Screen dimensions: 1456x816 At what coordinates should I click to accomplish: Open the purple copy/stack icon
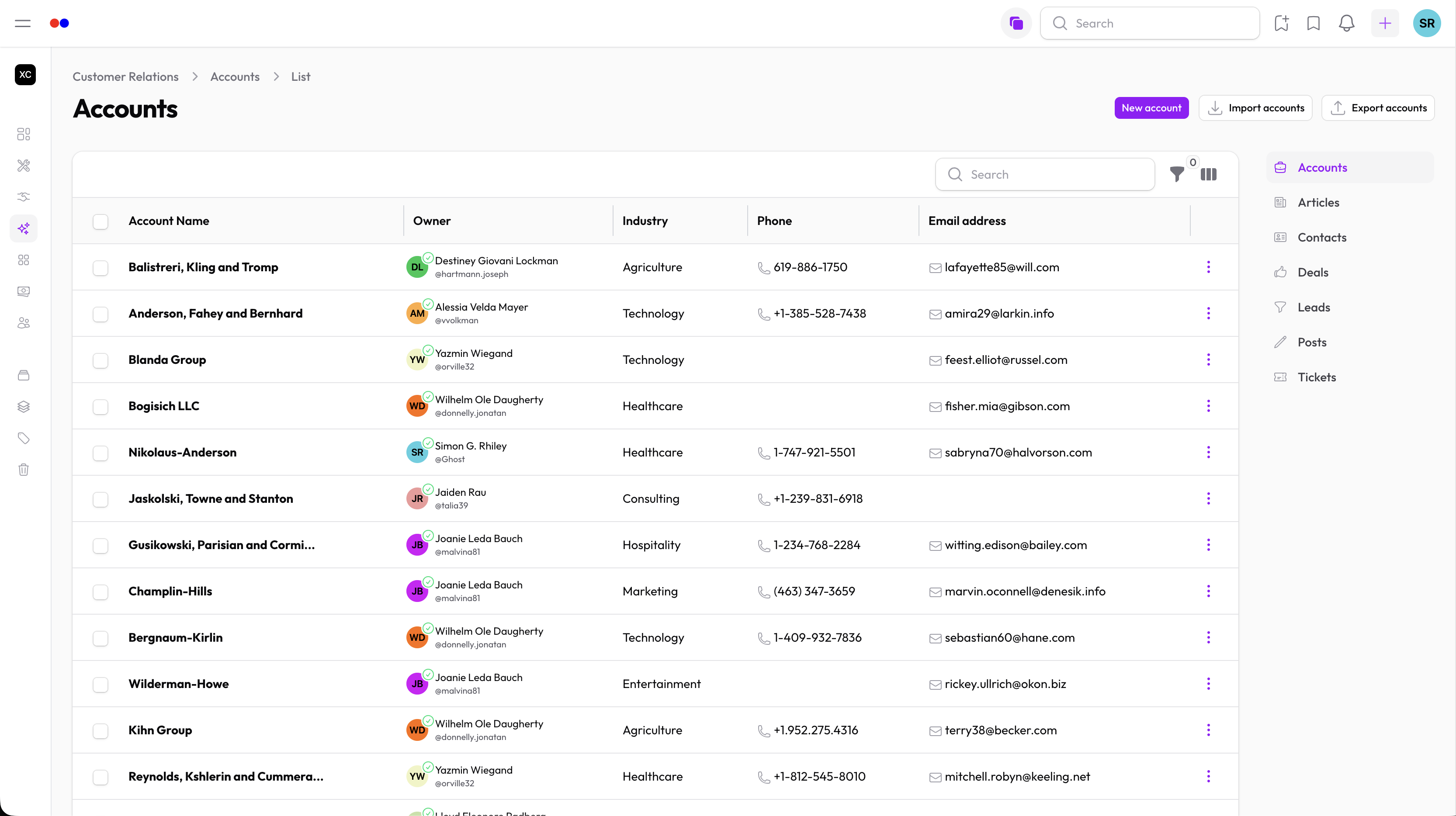coord(1016,23)
